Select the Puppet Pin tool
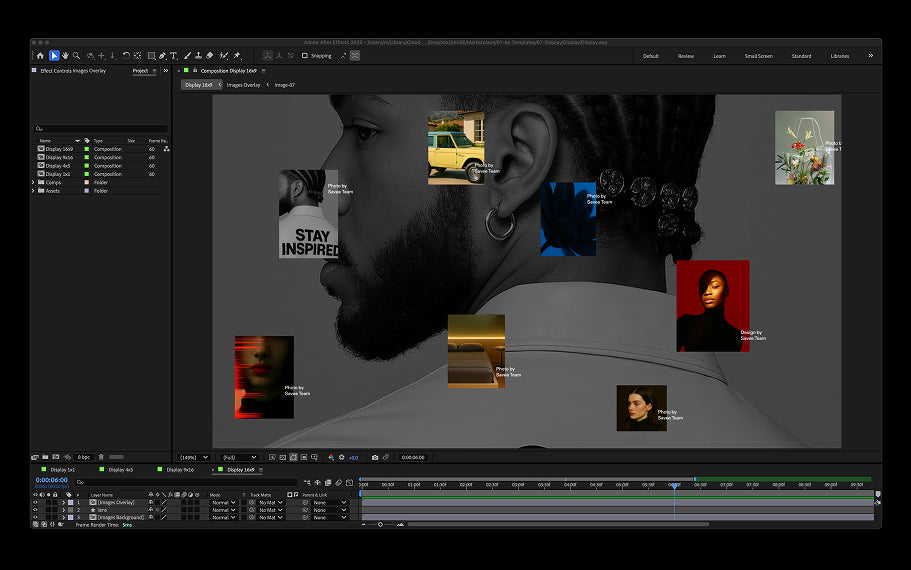This screenshot has height=570, width=911. point(237,56)
